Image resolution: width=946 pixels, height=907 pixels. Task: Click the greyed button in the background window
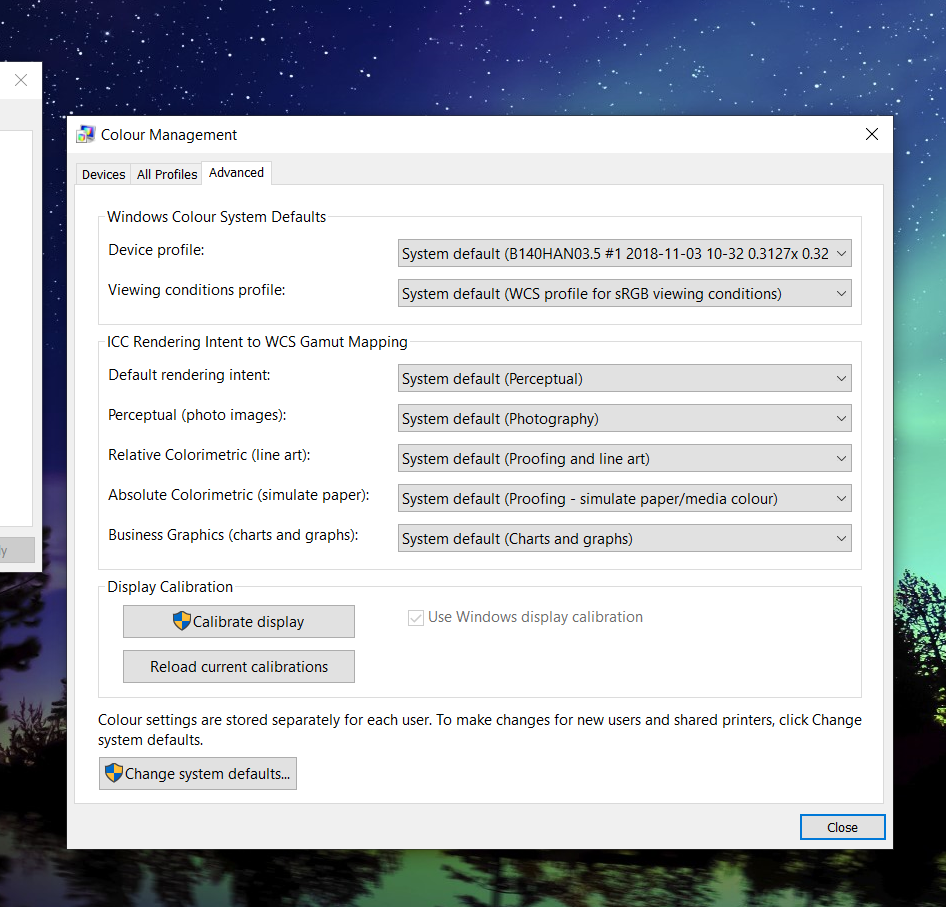pos(17,550)
